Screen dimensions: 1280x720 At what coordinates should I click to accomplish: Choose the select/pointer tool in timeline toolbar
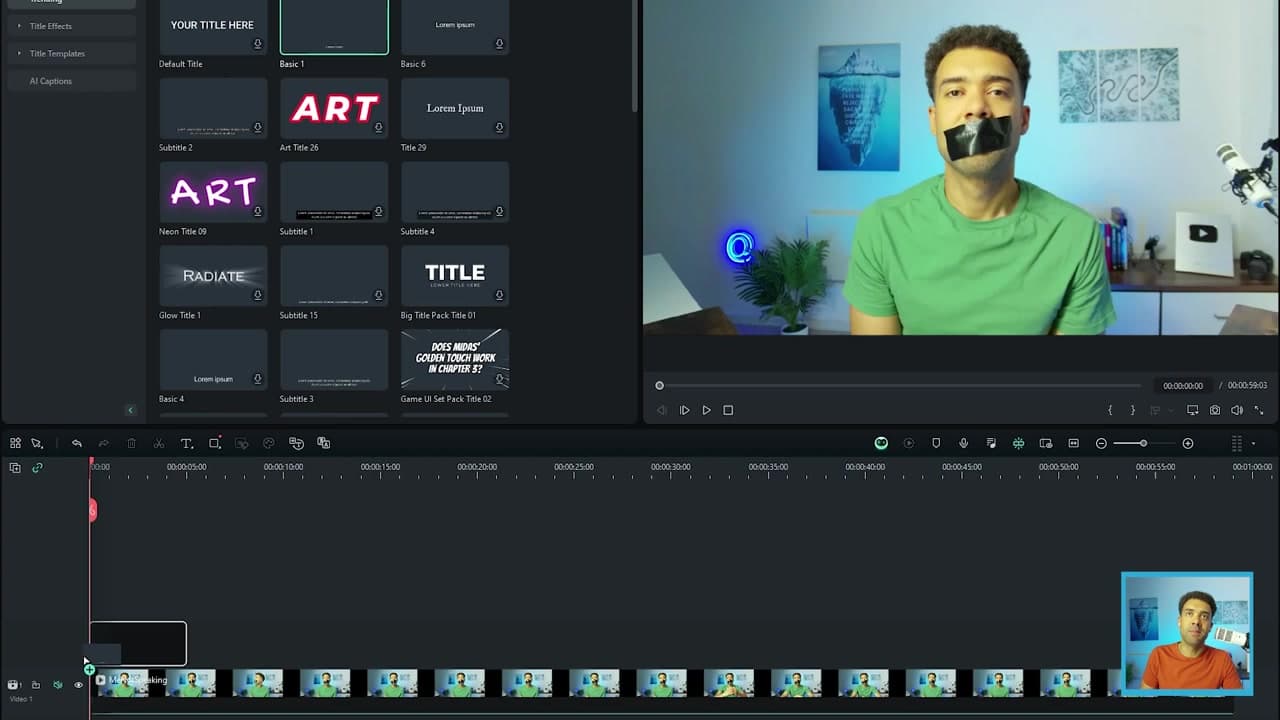(37, 443)
